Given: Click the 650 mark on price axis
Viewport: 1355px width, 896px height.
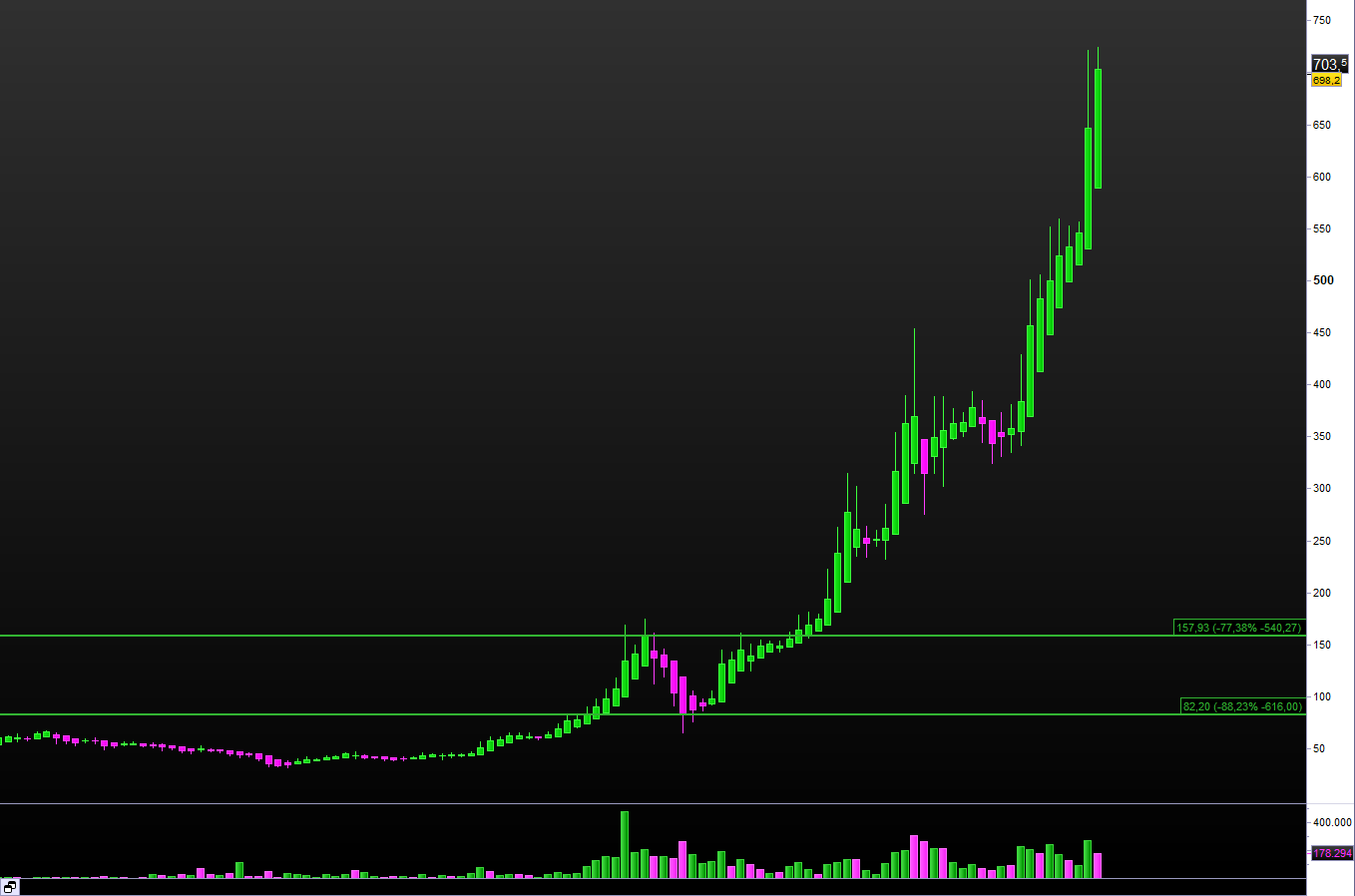Looking at the screenshot, I should tap(1321, 125).
